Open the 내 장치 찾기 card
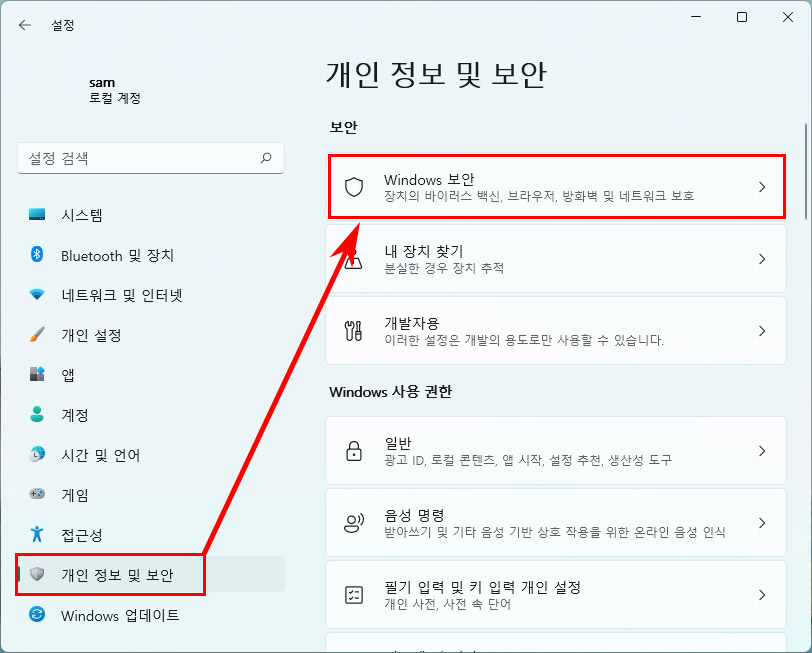 click(556, 258)
